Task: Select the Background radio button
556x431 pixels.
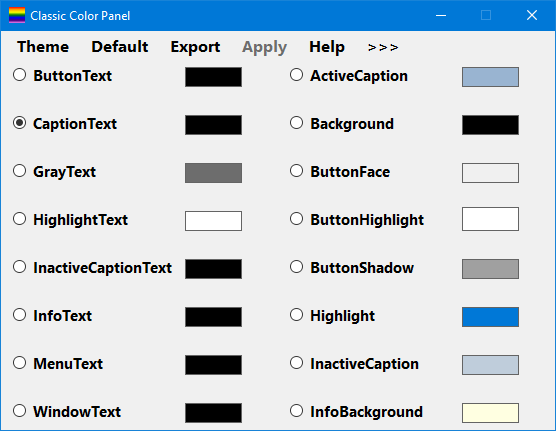Action: click(x=296, y=123)
